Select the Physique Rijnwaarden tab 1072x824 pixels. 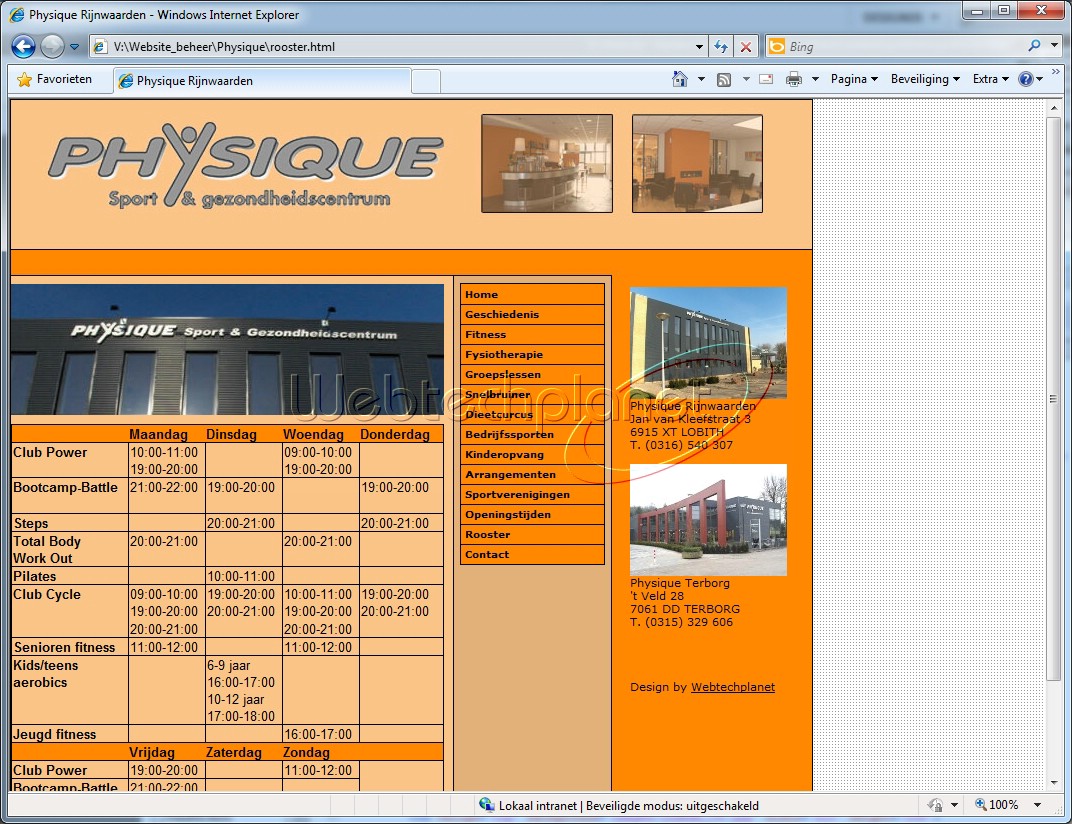click(263, 81)
